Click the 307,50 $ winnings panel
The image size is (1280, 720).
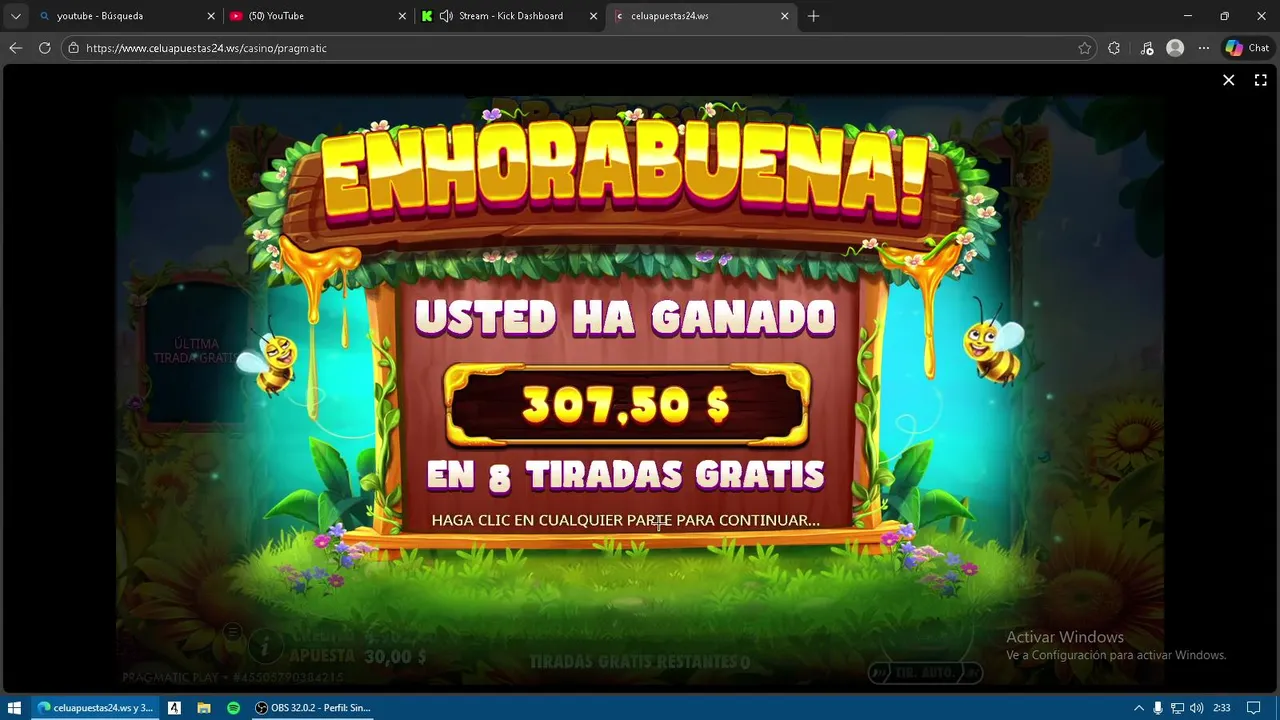point(626,405)
